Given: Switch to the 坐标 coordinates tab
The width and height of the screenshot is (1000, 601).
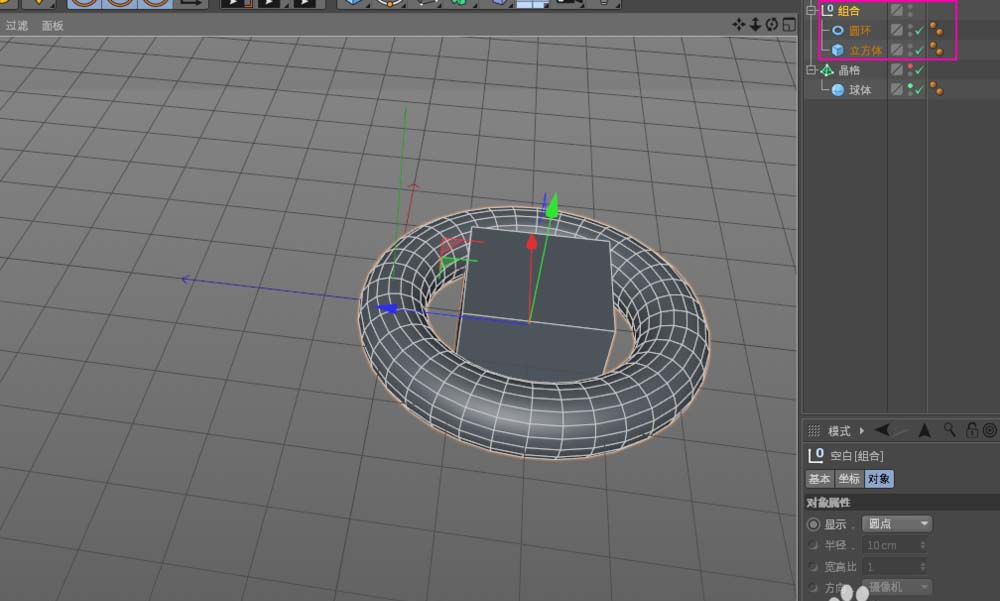Looking at the screenshot, I should pyautogui.click(x=850, y=478).
